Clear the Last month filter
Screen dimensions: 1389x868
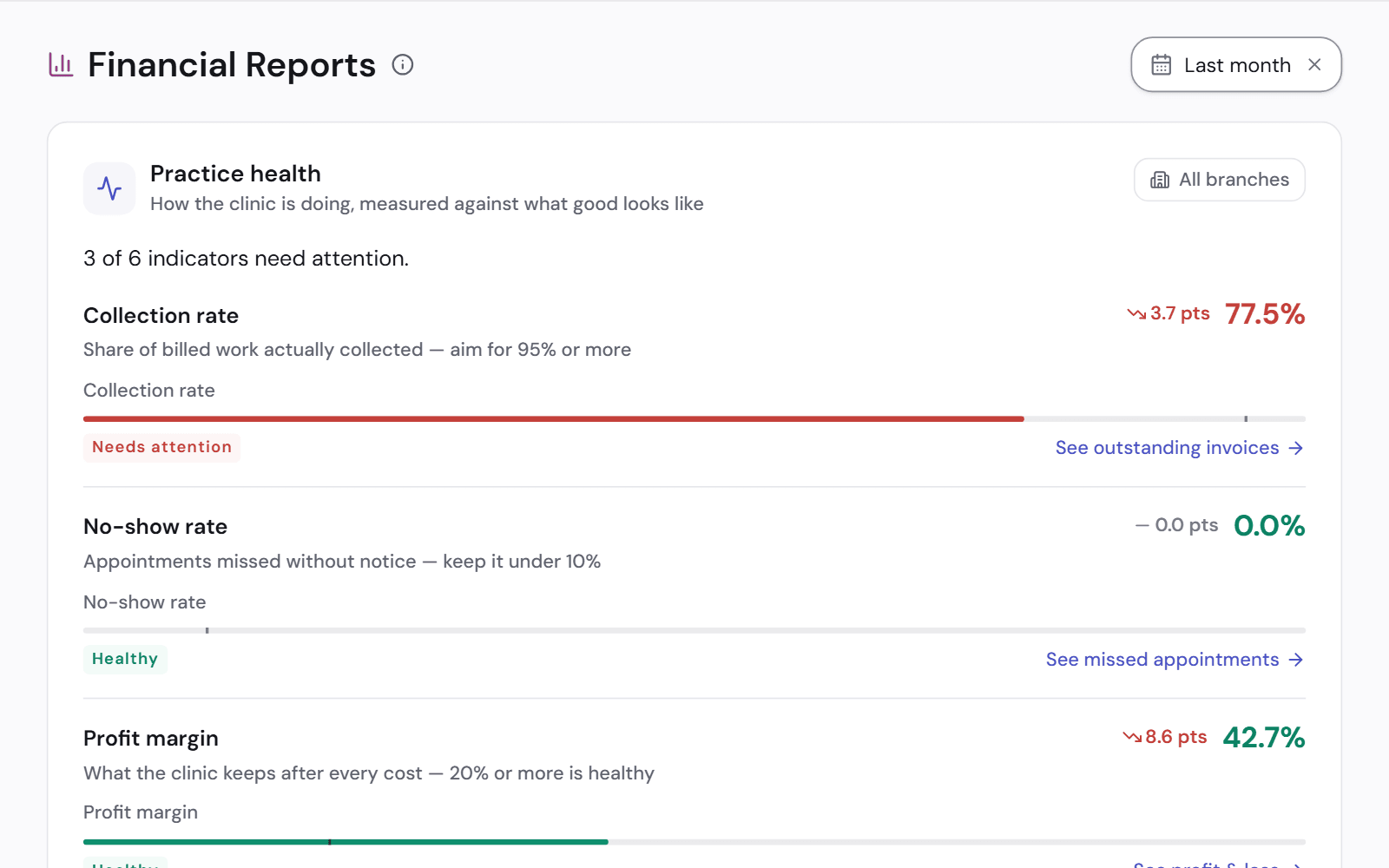pos(1314,65)
